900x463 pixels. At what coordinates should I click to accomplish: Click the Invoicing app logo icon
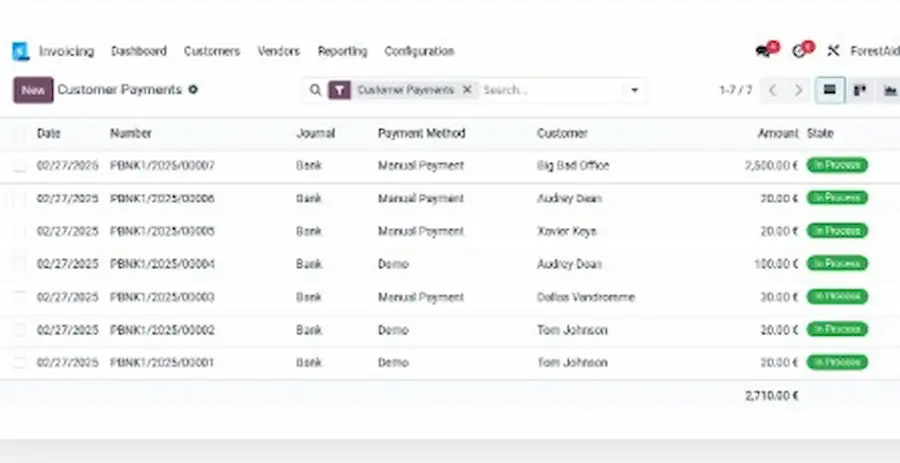point(20,51)
